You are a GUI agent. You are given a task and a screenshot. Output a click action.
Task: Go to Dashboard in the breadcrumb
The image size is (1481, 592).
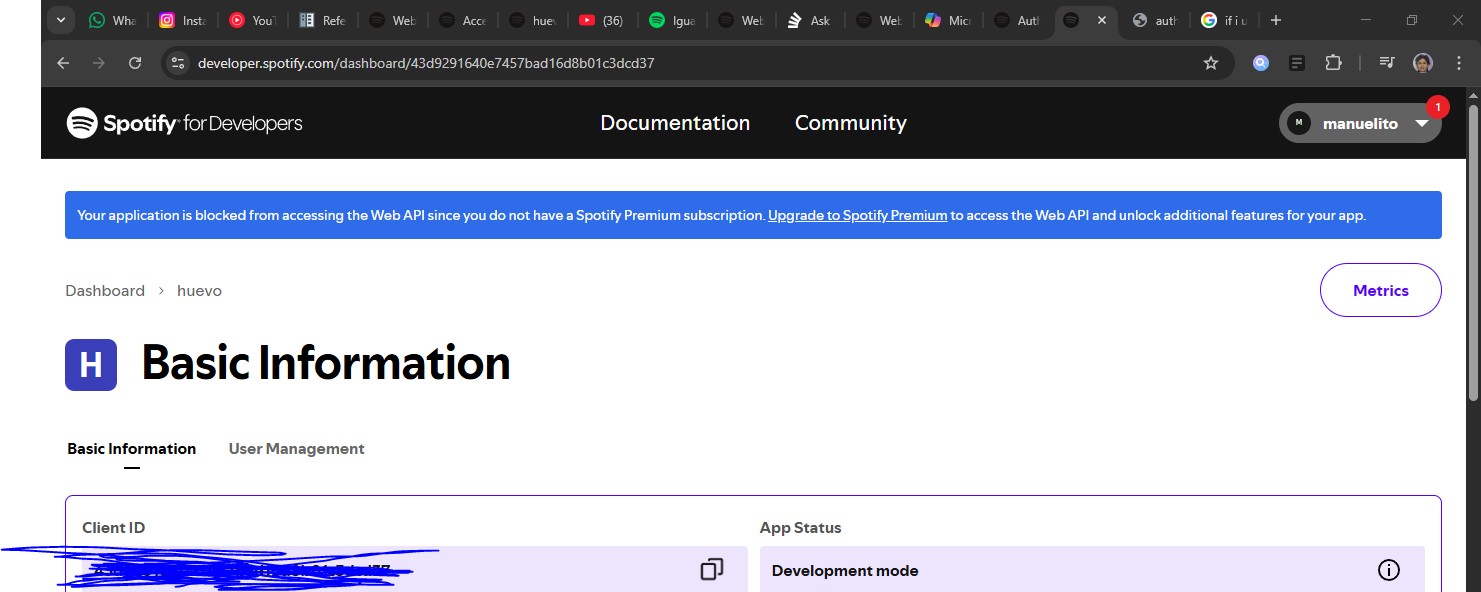click(105, 291)
